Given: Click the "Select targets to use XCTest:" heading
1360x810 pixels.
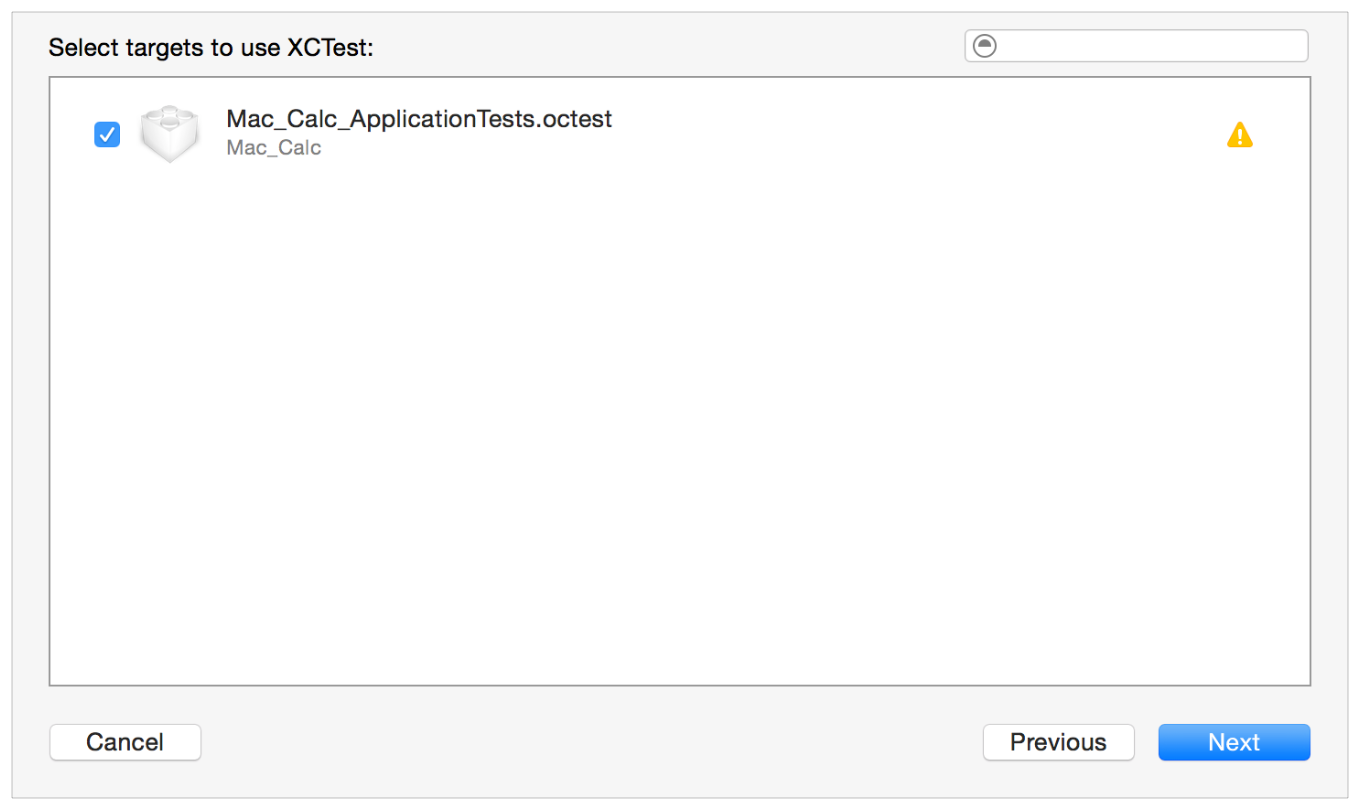Looking at the screenshot, I should point(210,47).
